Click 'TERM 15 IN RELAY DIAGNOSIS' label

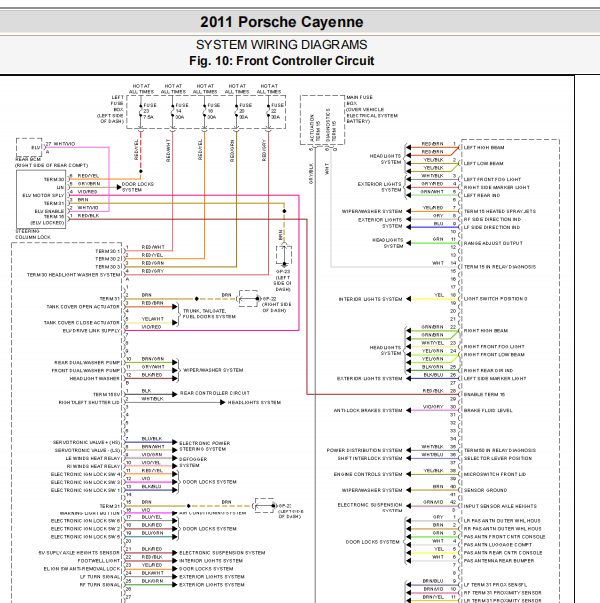point(500,267)
